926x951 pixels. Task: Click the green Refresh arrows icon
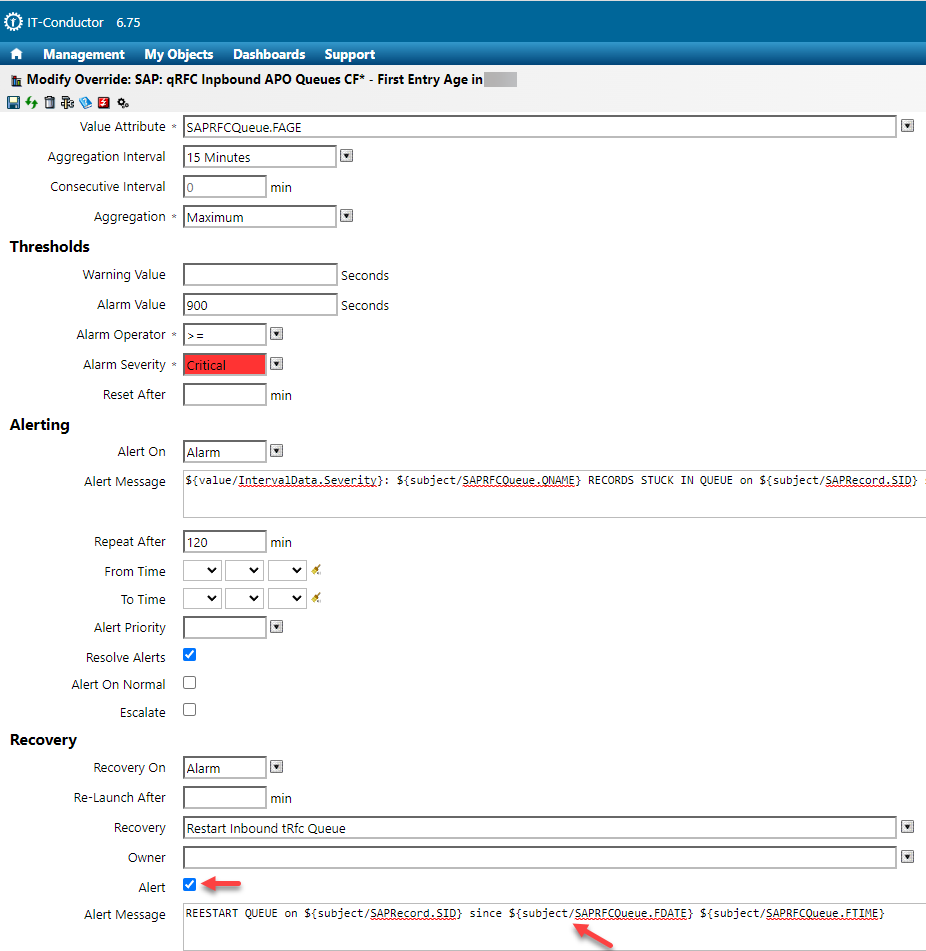tap(32, 102)
